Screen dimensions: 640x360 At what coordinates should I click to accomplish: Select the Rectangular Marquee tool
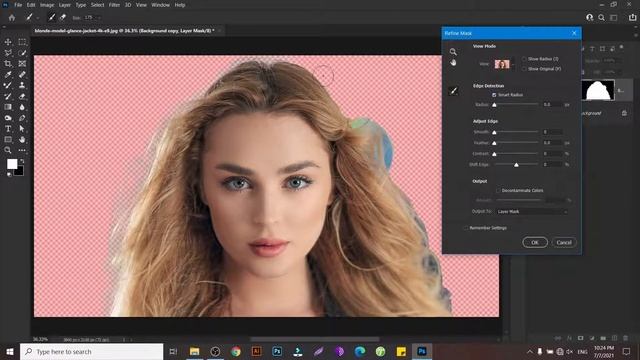point(22,42)
